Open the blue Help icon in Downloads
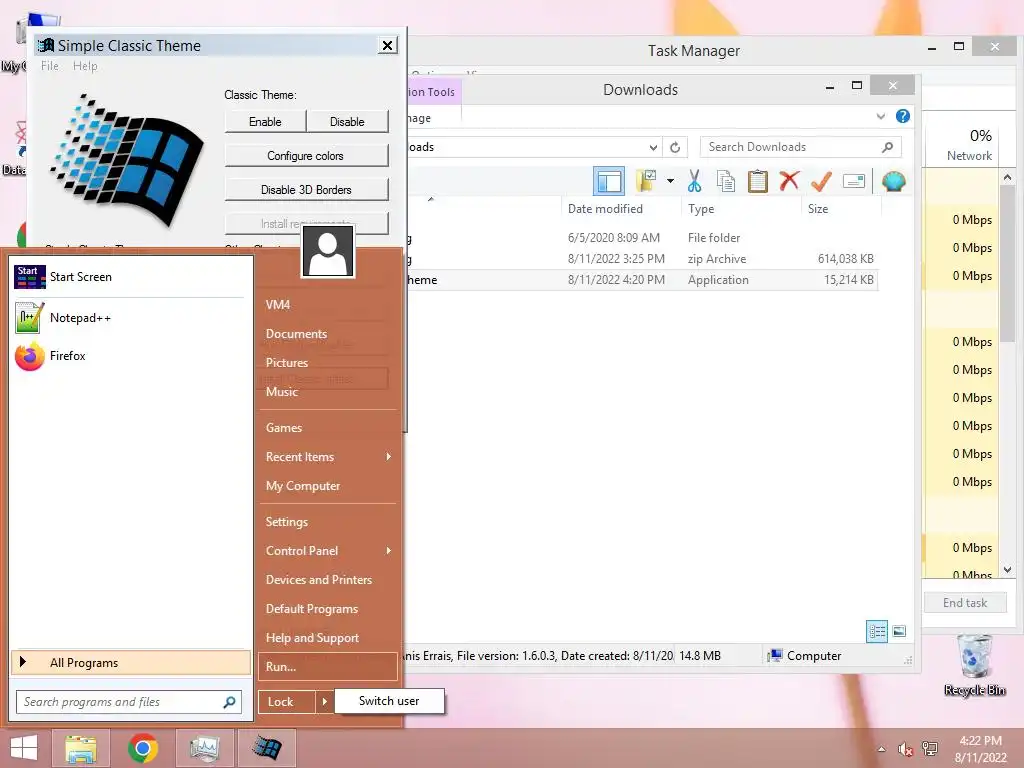This screenshot has height=768, width=1024. 903,116
